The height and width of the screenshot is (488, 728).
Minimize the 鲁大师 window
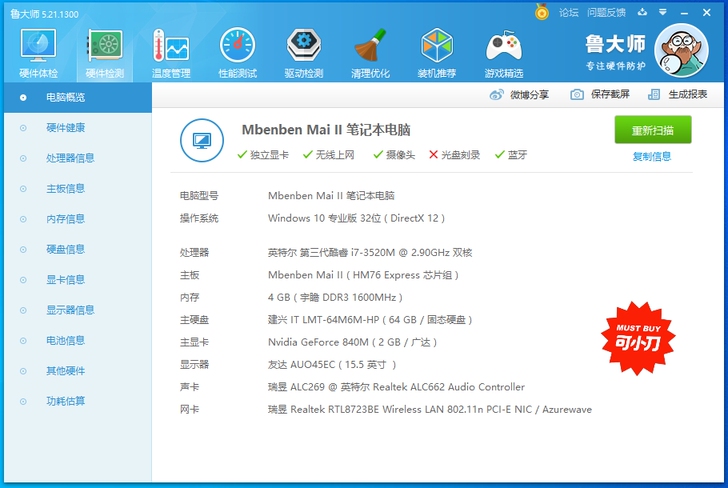(x=684, y=13)
